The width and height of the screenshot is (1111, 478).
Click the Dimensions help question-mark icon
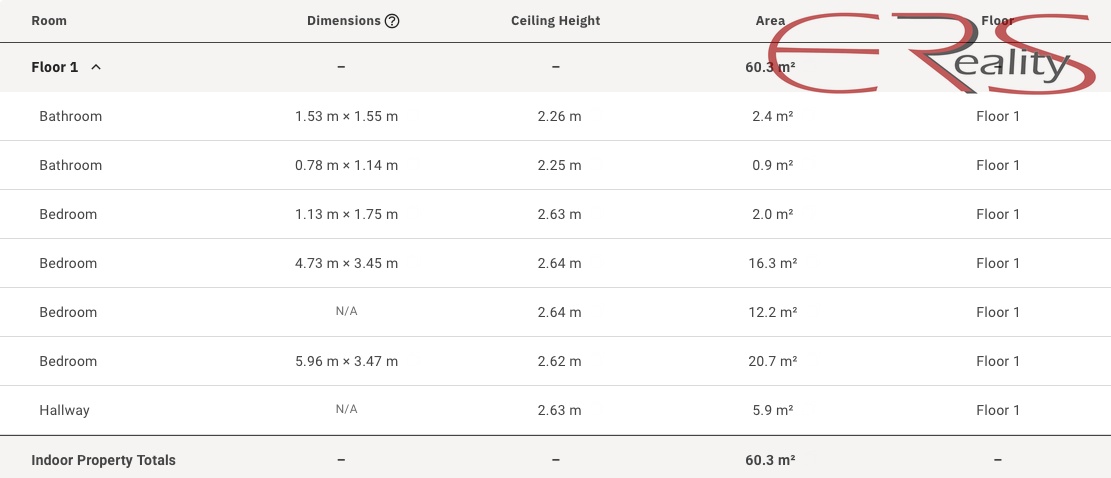[392, 21]
